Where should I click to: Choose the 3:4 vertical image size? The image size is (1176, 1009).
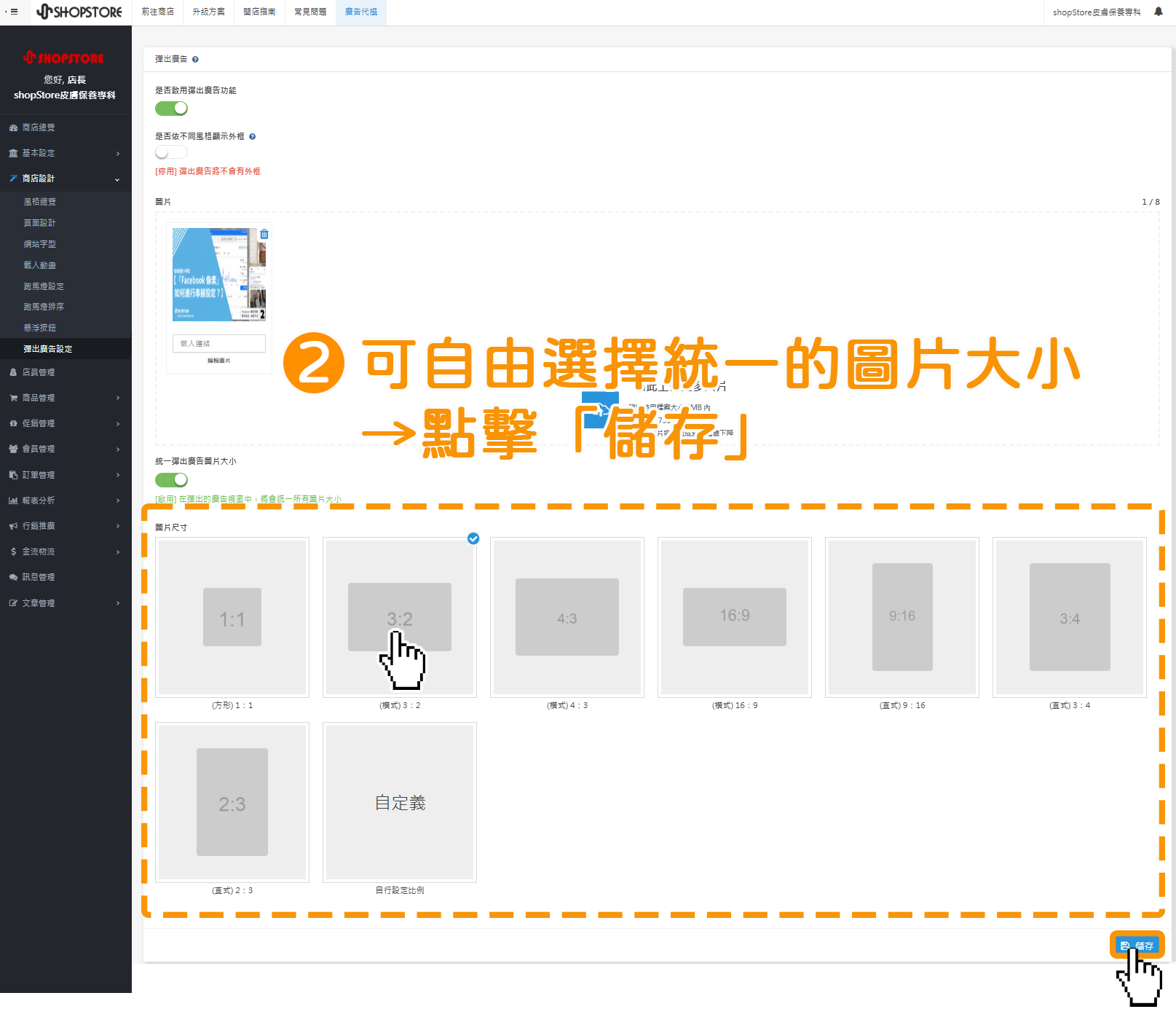point(1070,618)
